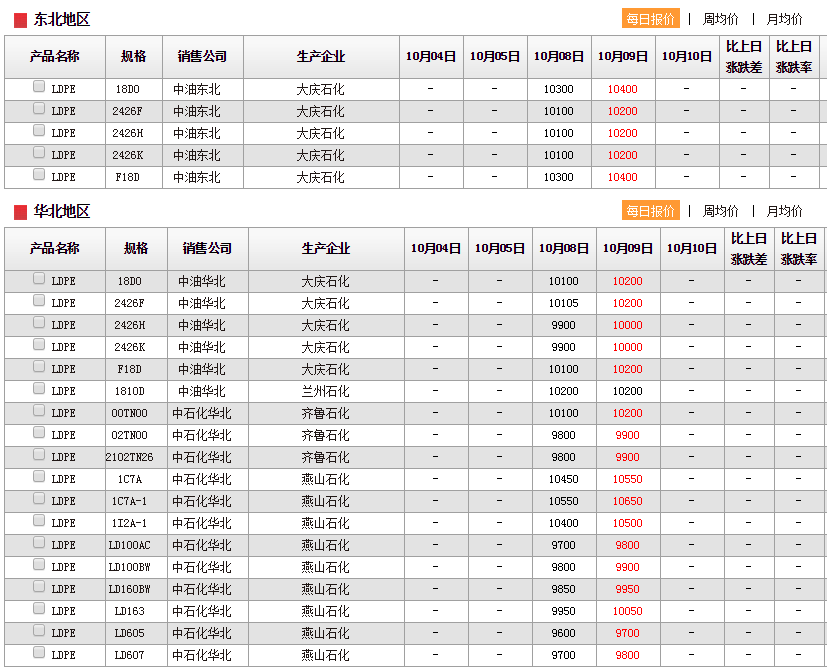This screenshot has width=827, height=669.
Task: Tick the 华北地区 LDPE 18D0 checkbox
Action: [x=39, y=278]
